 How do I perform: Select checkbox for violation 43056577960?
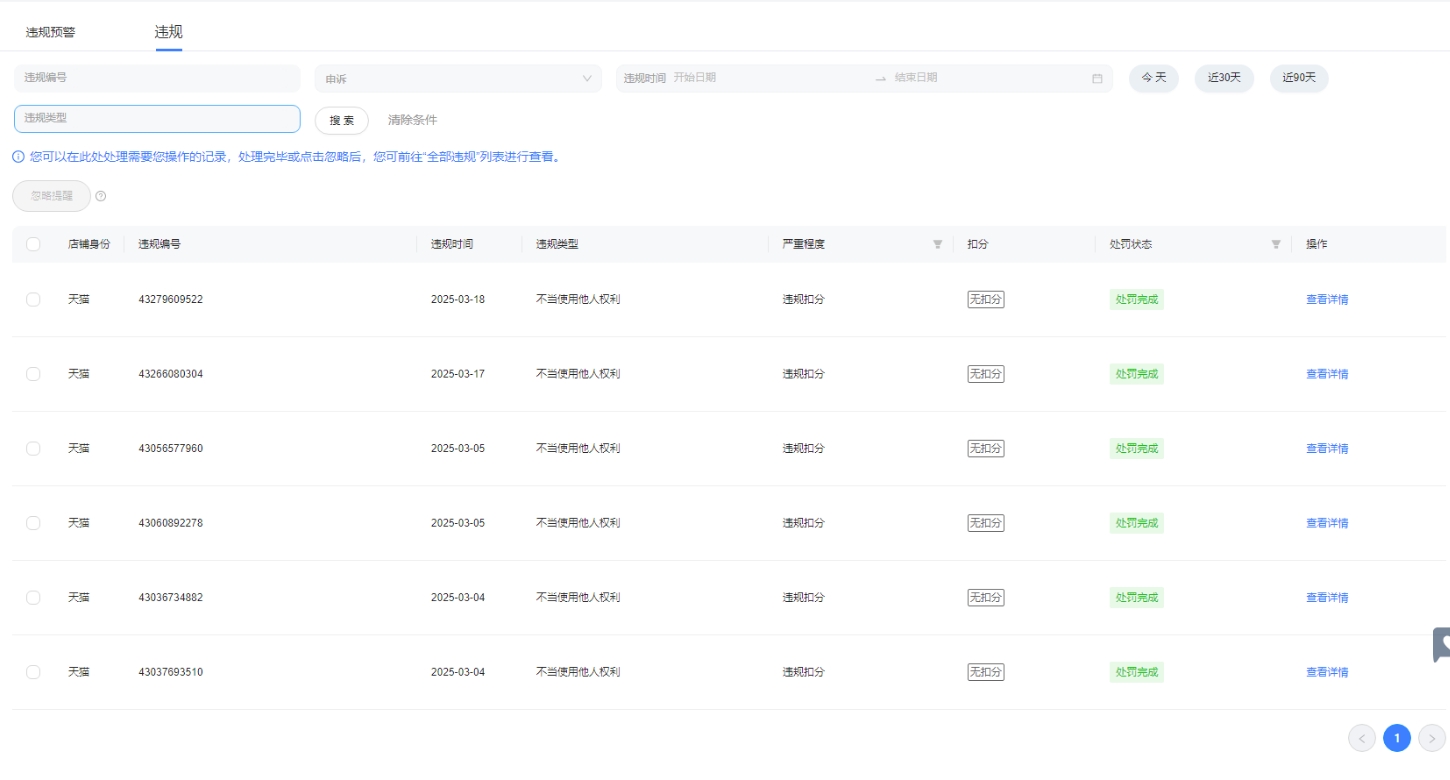click(33, 448)
